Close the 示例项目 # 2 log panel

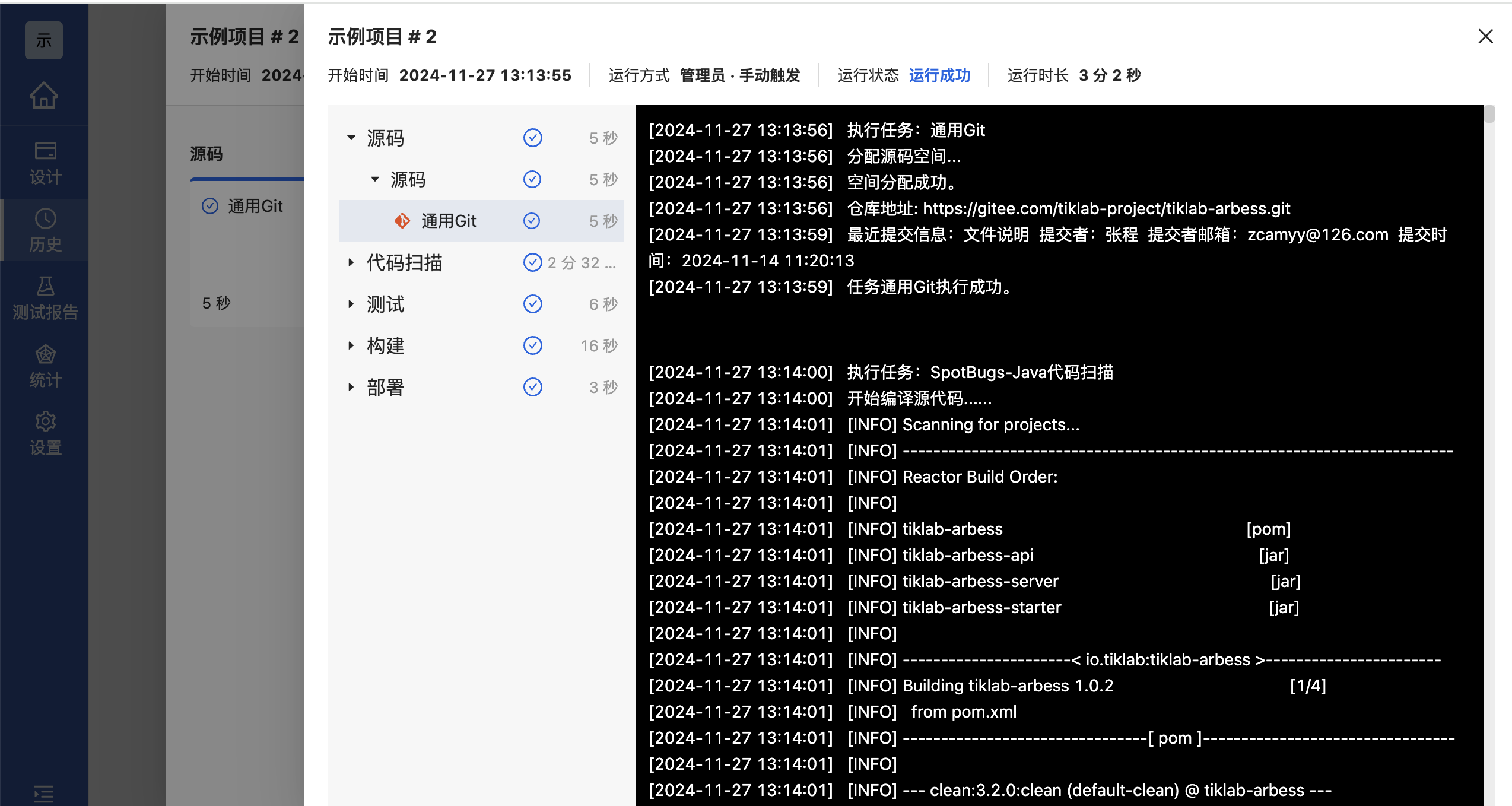pyautogui.click(x=1485, y=36)
